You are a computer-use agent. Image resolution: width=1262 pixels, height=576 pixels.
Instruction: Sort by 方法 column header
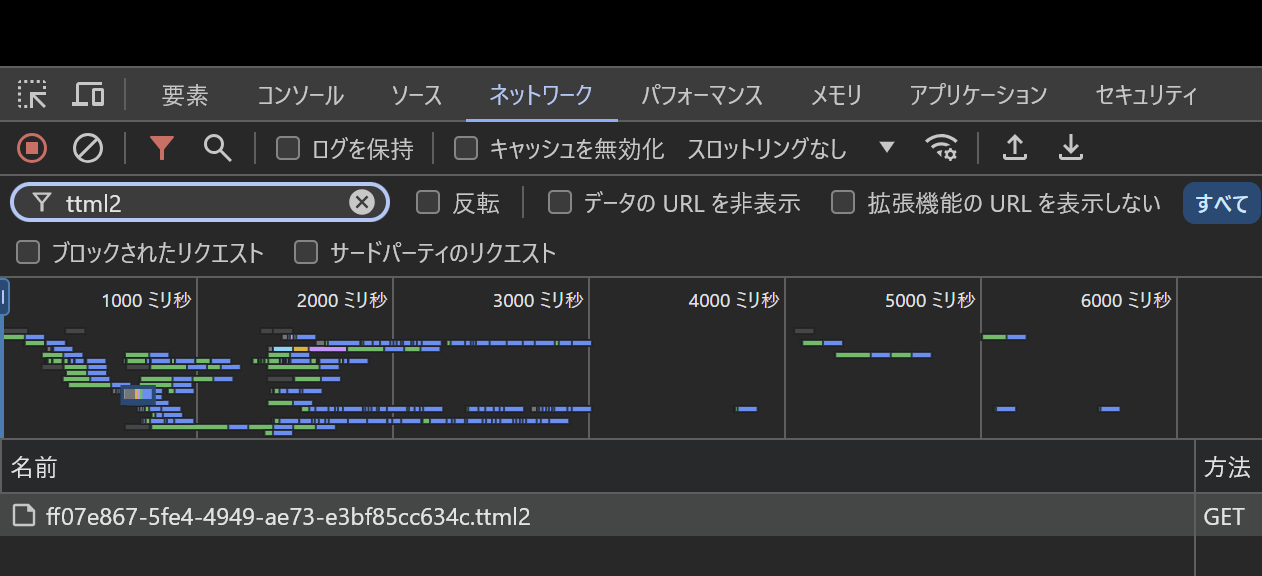coord(1228,466)
